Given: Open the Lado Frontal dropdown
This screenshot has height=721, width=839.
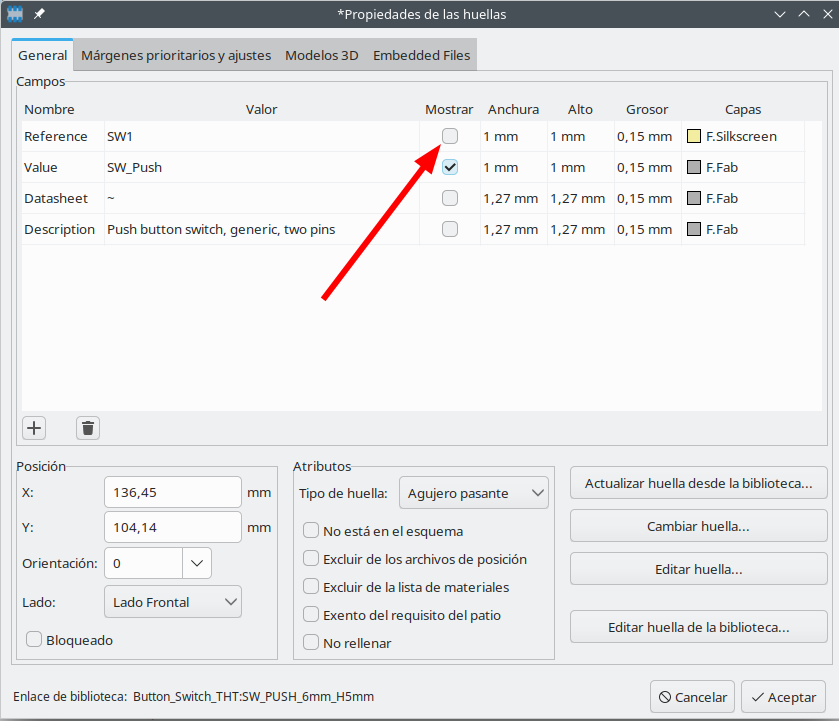Looking at the screenshot, I should [x=172, y=601].
